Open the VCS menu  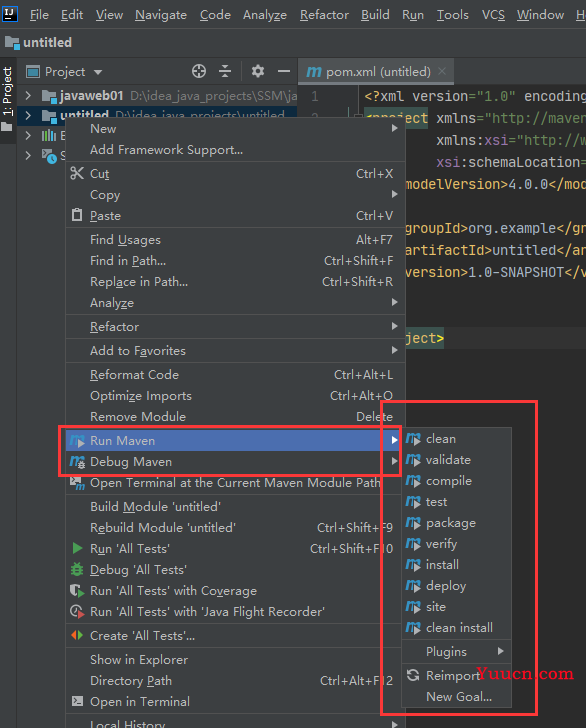493,15
